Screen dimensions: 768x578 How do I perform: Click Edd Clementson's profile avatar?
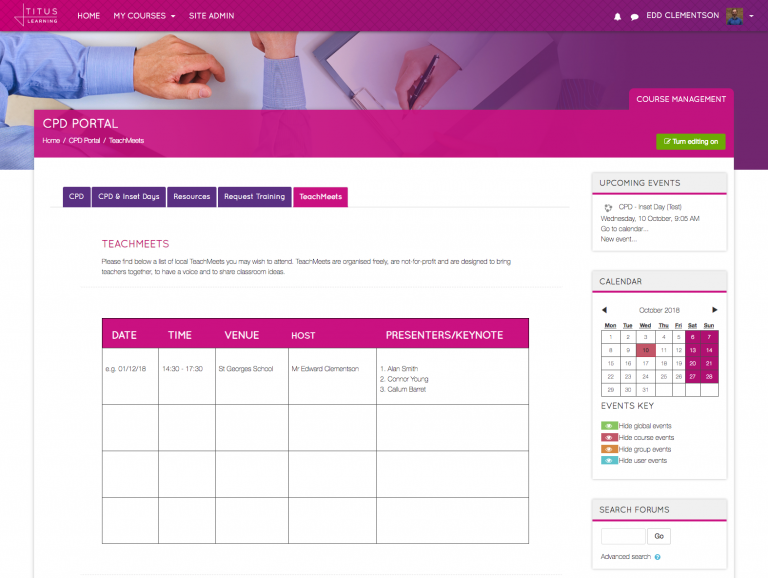pyautogui.click(x=734, y=16)
